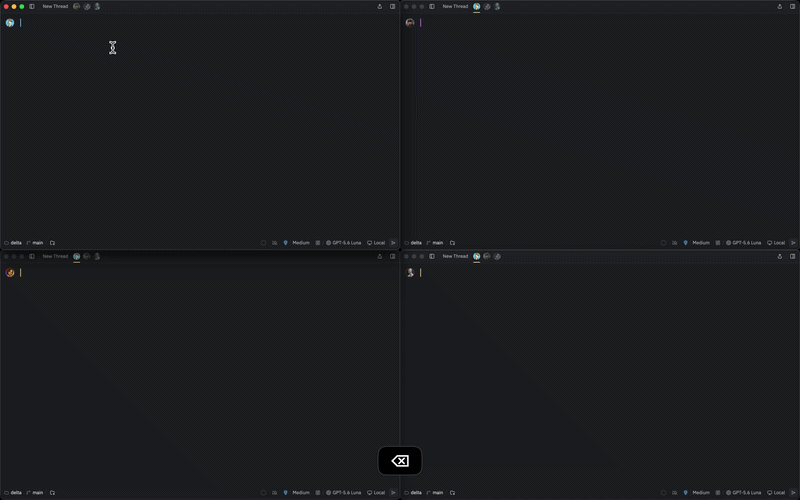Click the worktree icon beside main in the bottom-left window
800x500 pixels.
tap(52, 493)
